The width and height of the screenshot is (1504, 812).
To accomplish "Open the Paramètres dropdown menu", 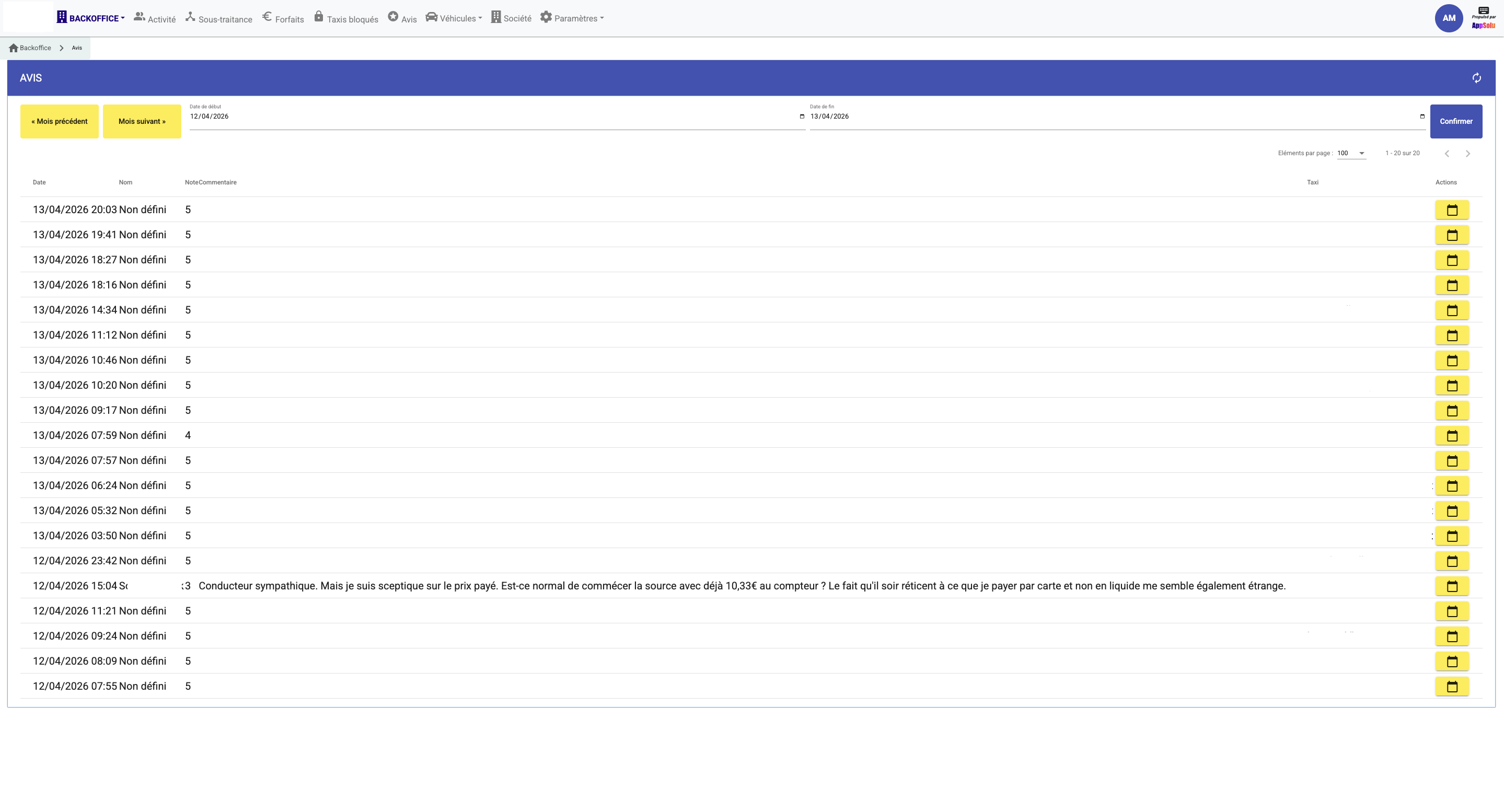I will point(572,18).
